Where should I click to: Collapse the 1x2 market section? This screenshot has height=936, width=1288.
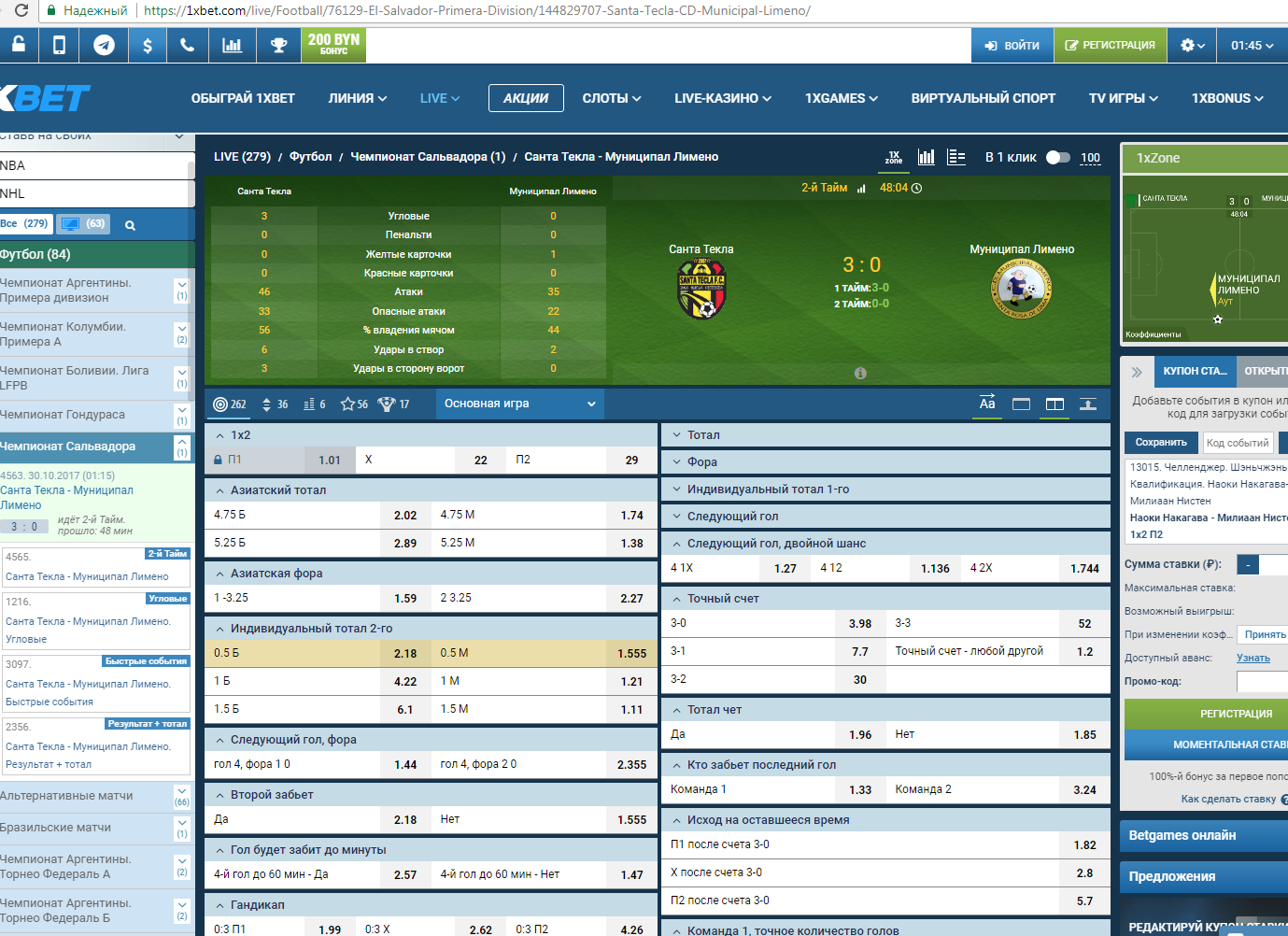(431, 435)
